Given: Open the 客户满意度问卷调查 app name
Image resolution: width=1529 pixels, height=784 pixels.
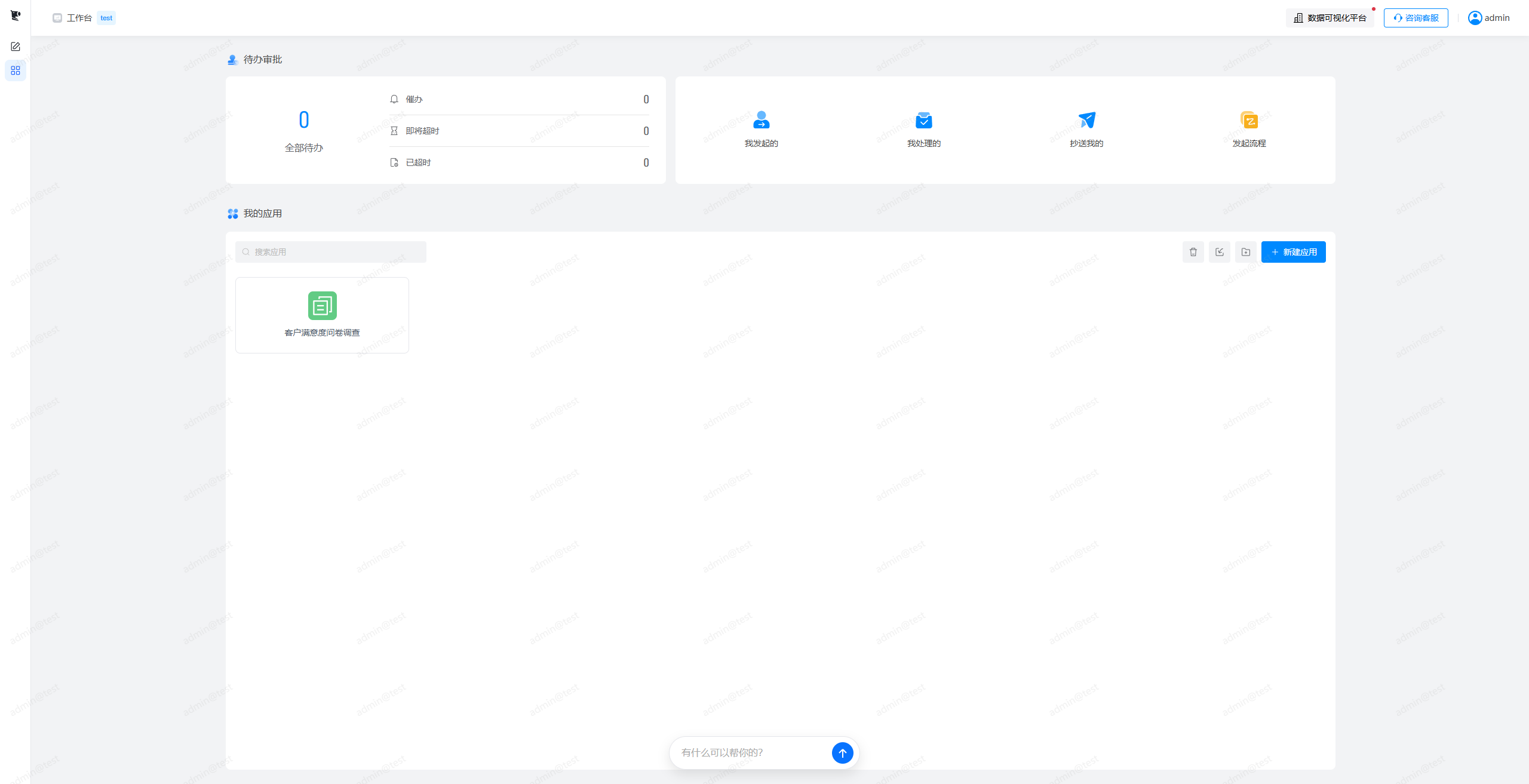Looking at the screenshot, I should tap(323, 333).
